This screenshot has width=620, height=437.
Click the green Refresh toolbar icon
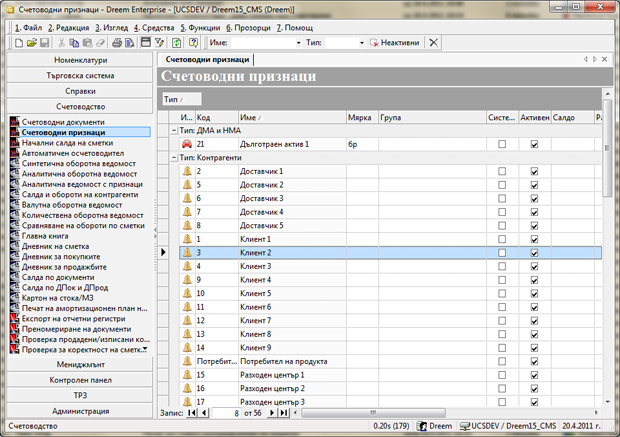pos(176,43)
